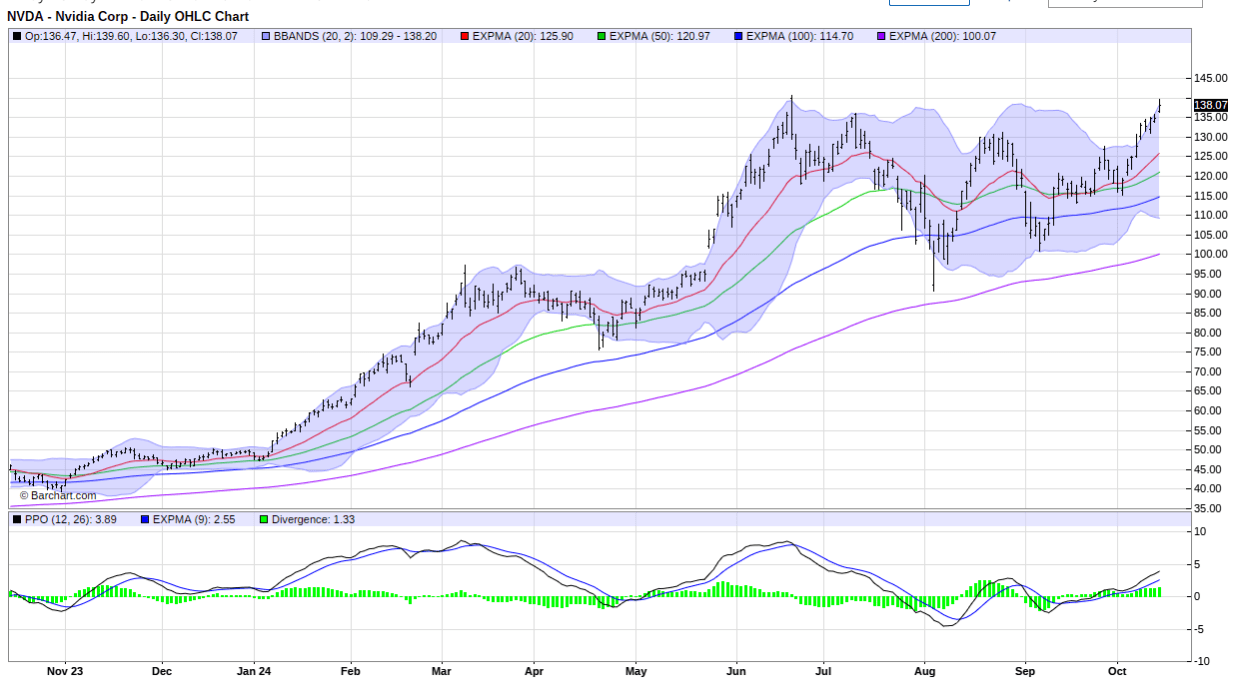Click the 70.00 price axis label
The image size is (1241, 678).
(1208, 372)
